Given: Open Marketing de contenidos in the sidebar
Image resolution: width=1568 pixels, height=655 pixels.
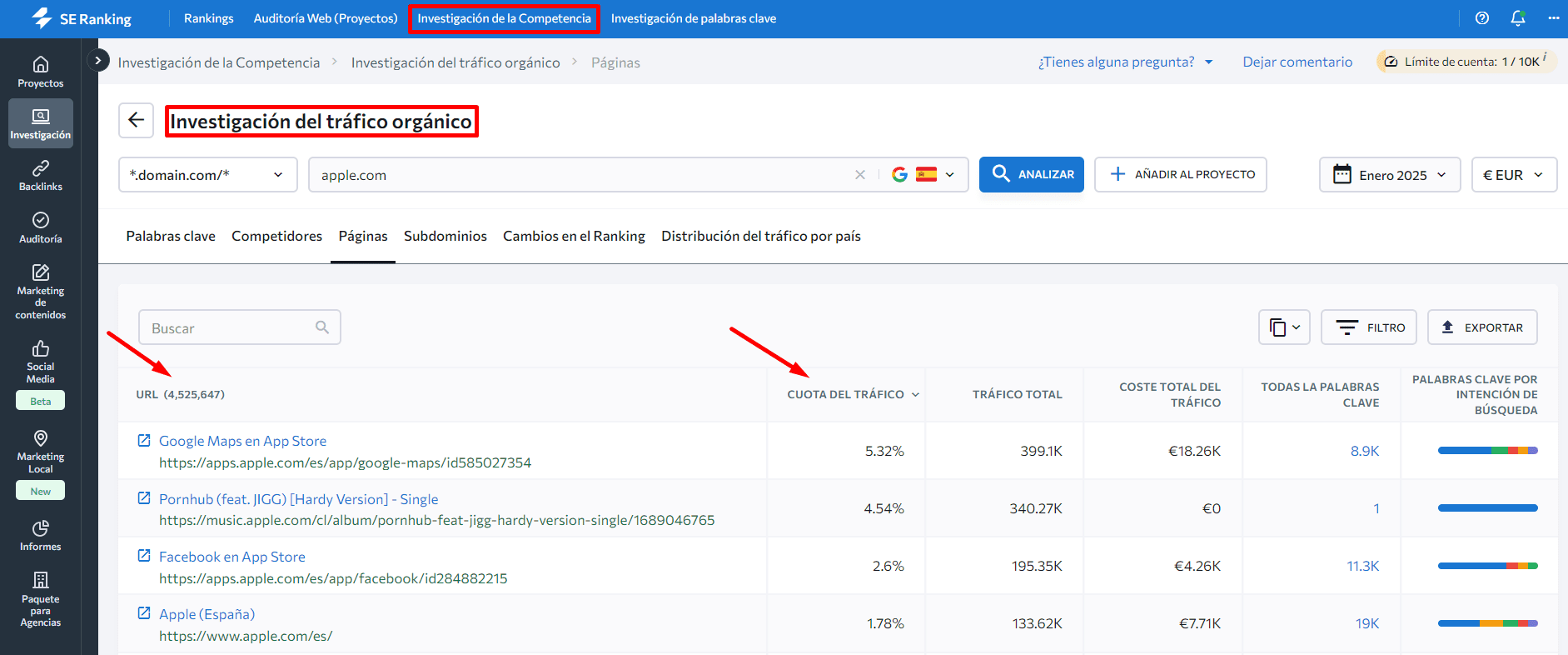Looking at the screenshot, I should pyautogui.click(x=40, y=291).
